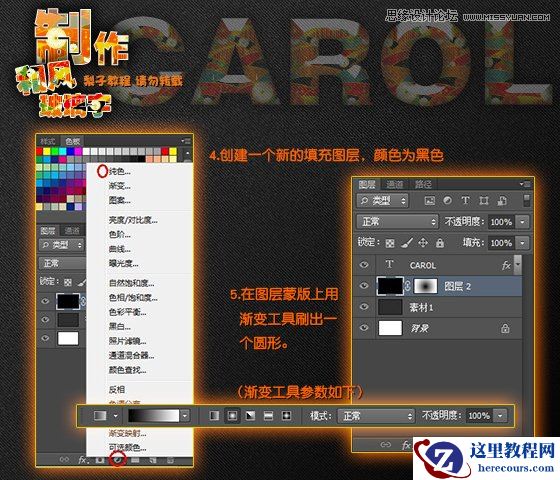Screen dimensions: 560x480
Task: Click the link layers icon, left panel
Action: [x=65, y=460]
